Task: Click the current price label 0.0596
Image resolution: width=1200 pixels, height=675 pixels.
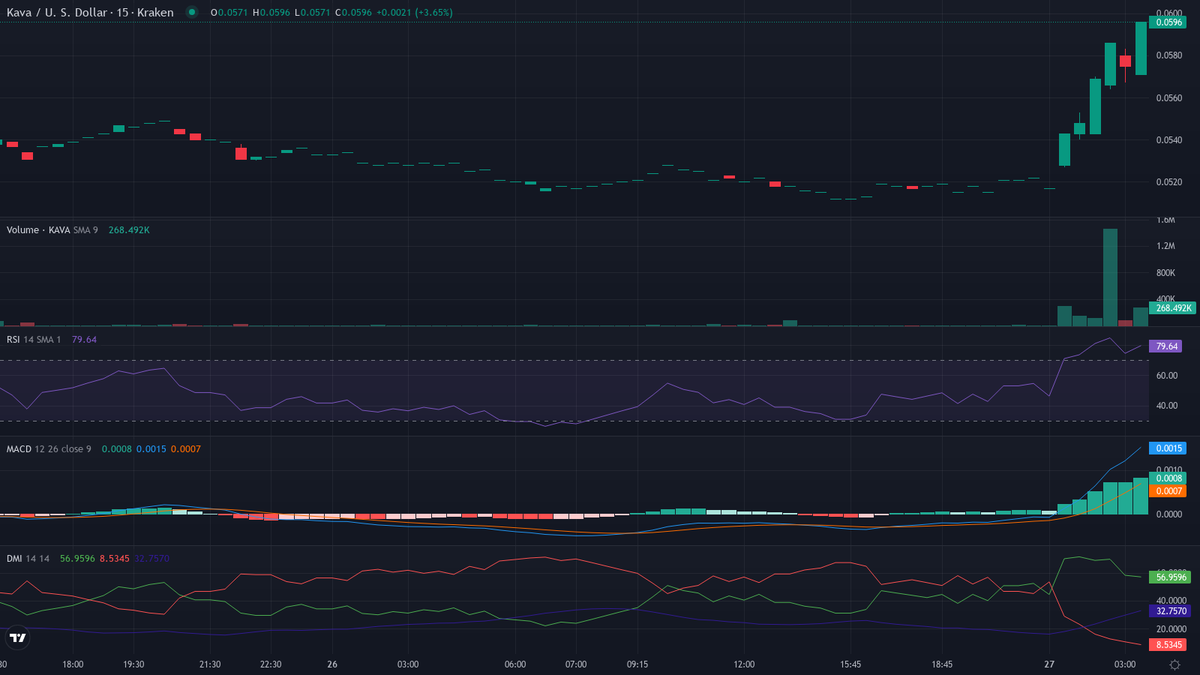Action: click(1168, 22)
